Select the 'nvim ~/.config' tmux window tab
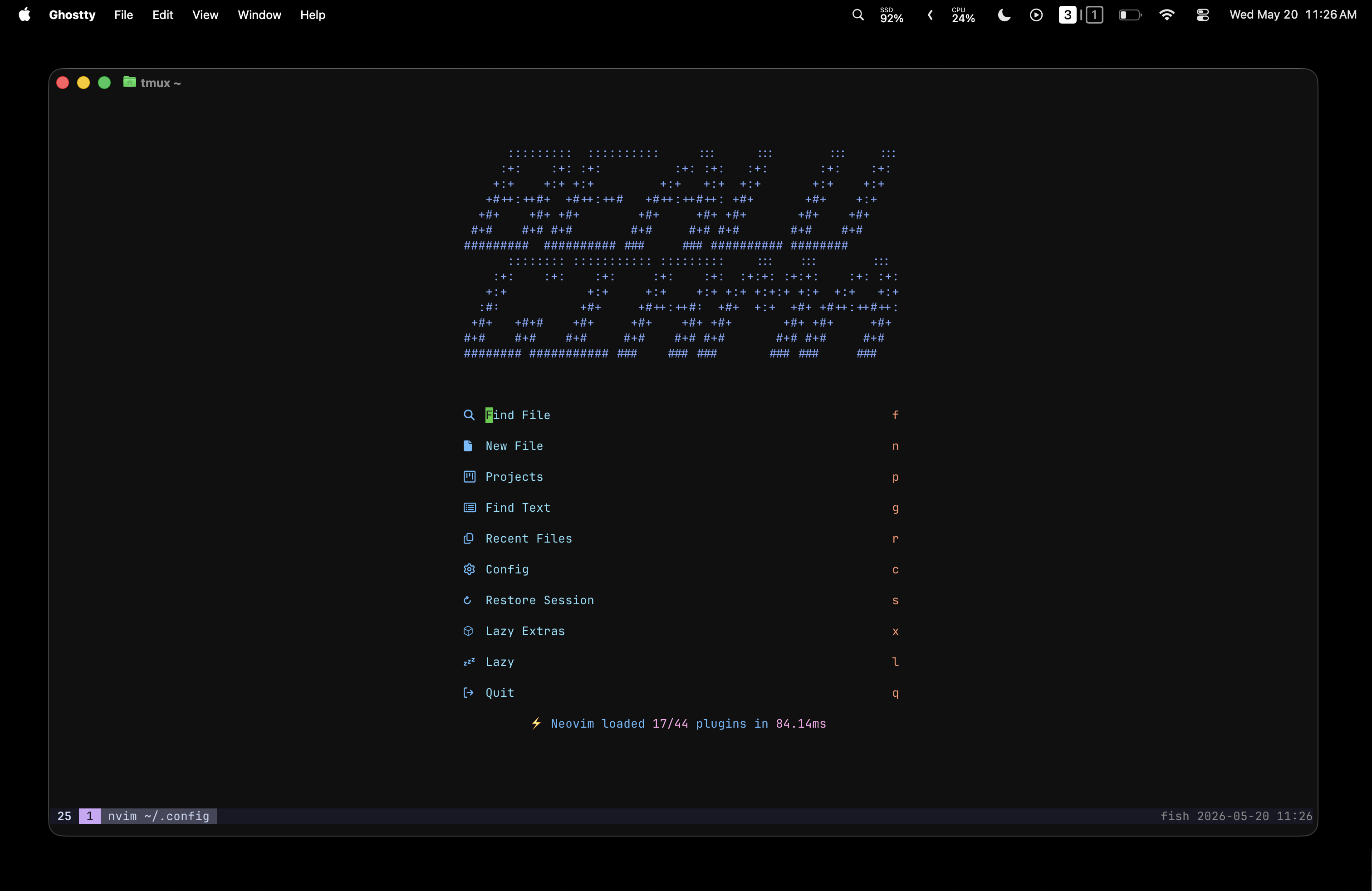1372x891 pixels. [158, 816]
